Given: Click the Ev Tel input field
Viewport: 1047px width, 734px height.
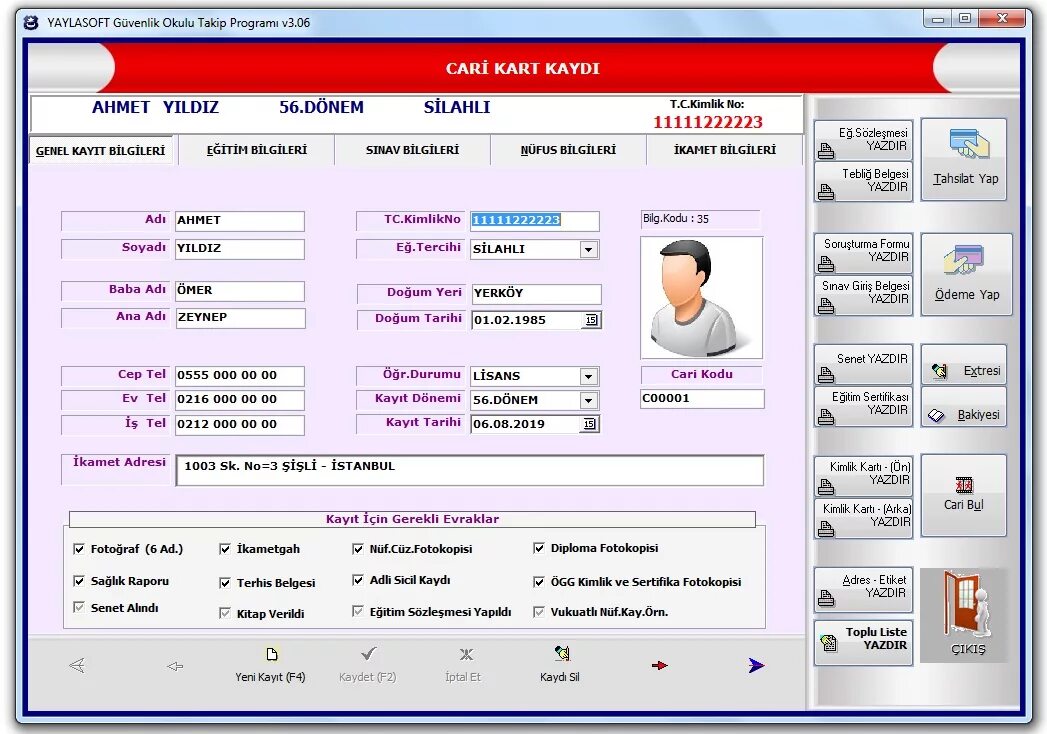Looking at the screenshot, I should coord(240,400).
